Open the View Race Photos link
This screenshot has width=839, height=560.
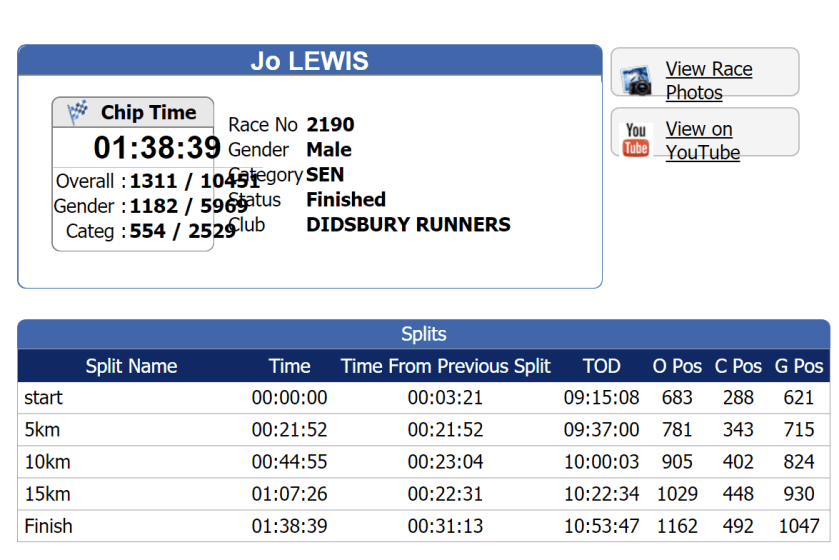pyautogui.click(x=708, y=81)
